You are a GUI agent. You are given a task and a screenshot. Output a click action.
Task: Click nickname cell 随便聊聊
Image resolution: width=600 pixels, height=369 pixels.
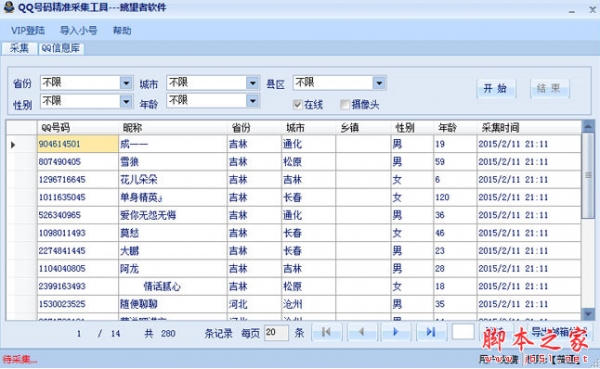coord(173,304)
